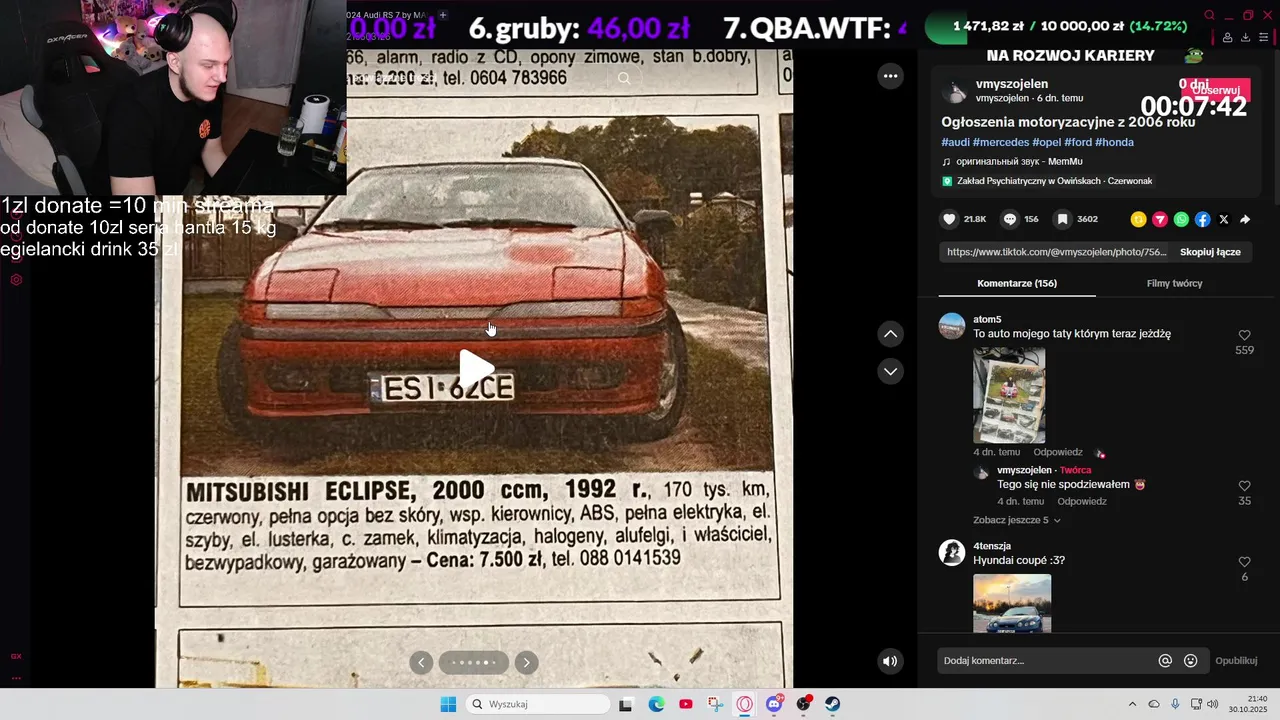Mention a user with @ icon
The height and width of the screenshot is (720, 1280).
tap(1165, 660)
